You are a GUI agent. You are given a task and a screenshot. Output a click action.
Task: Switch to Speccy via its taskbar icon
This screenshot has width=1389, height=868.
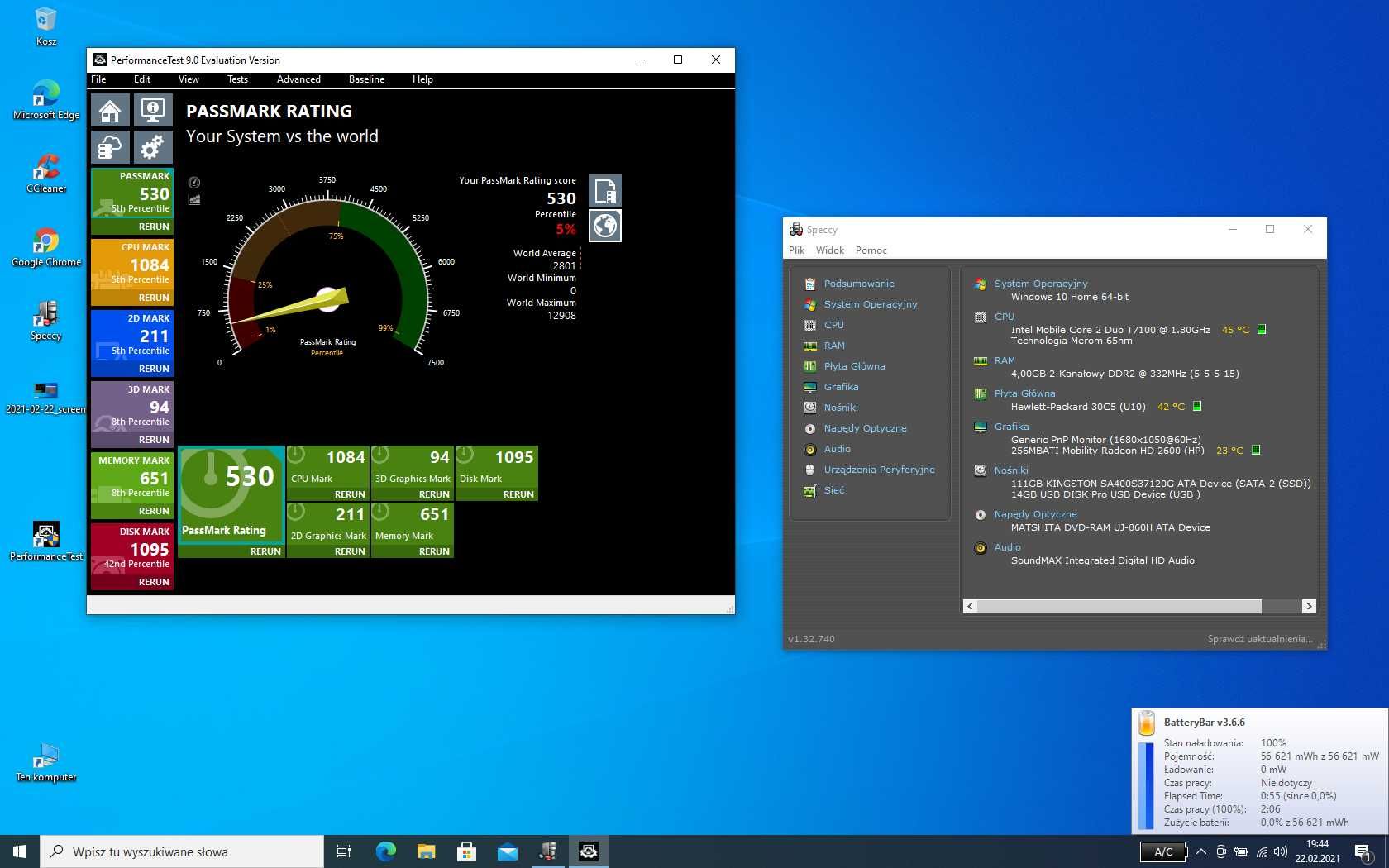(547, 851)
